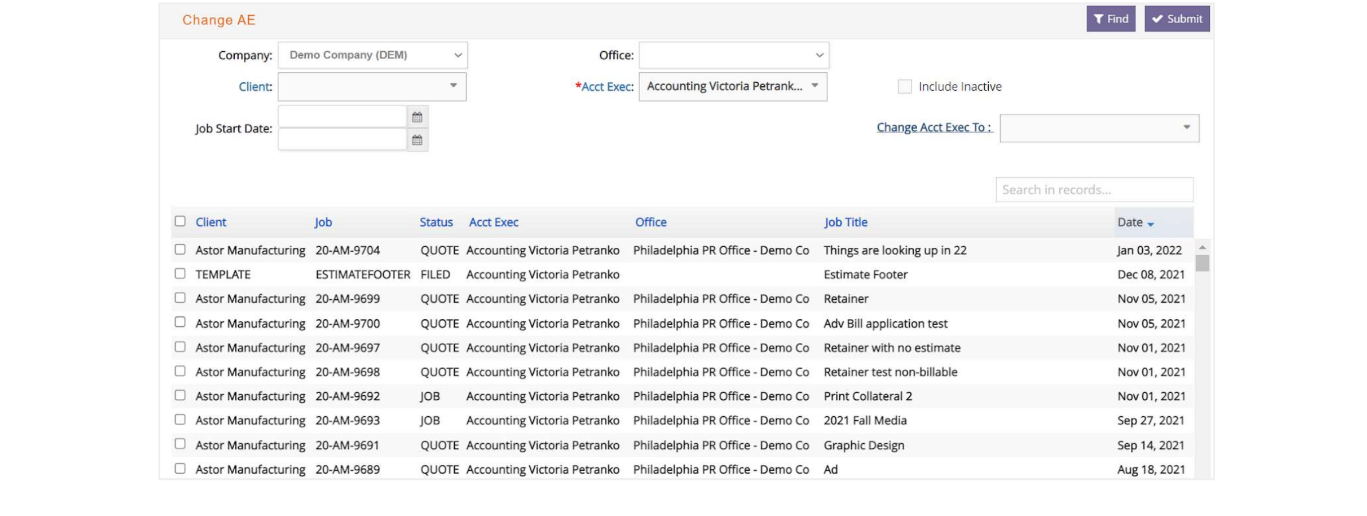Image resolution: width=1367 pixels, height=516 pixels.
Task: Expand the Company dropdown
Action: 372,55
